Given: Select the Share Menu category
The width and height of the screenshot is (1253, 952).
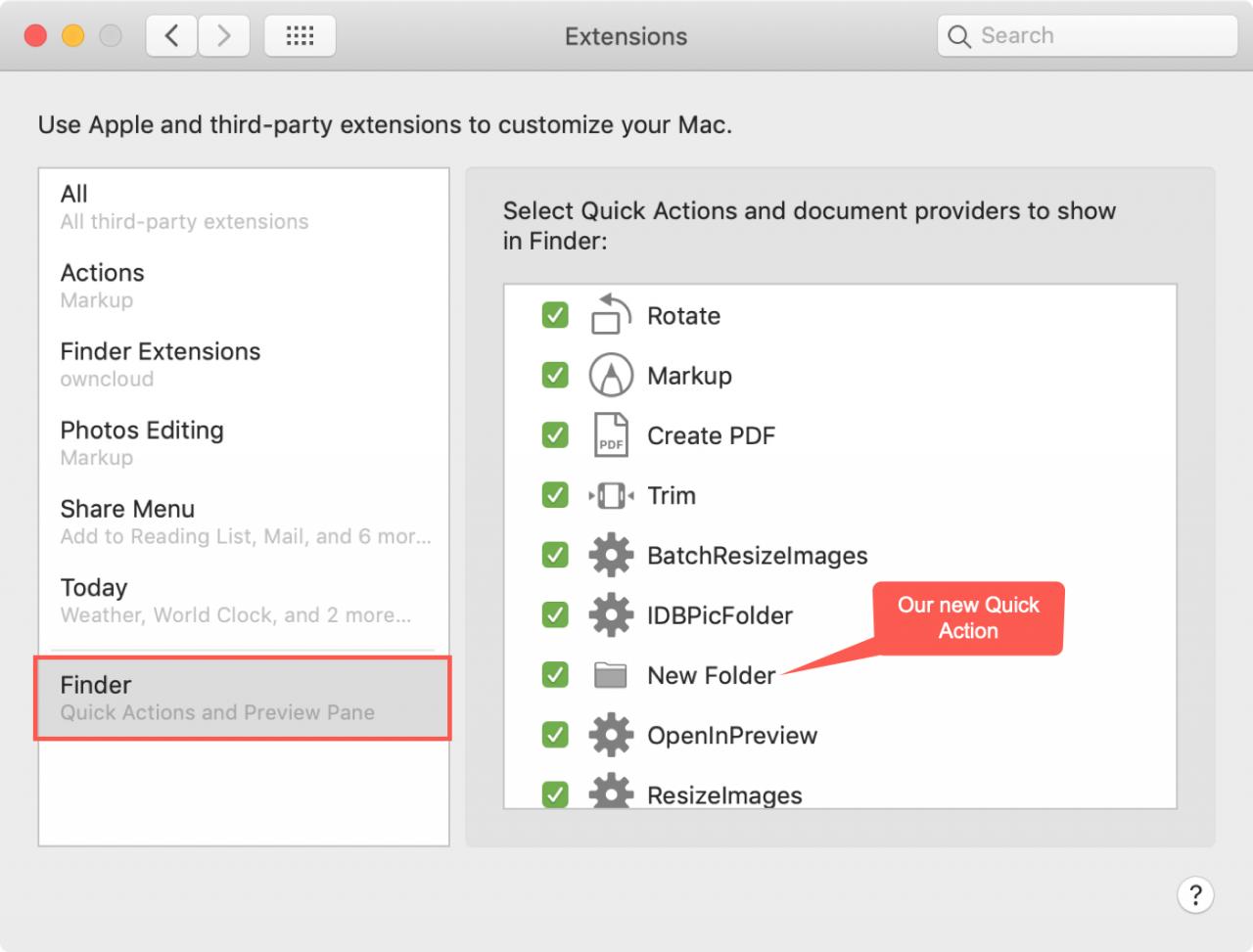Looking at the screenshot, I should pyautogui.click(x=244, y=521).
